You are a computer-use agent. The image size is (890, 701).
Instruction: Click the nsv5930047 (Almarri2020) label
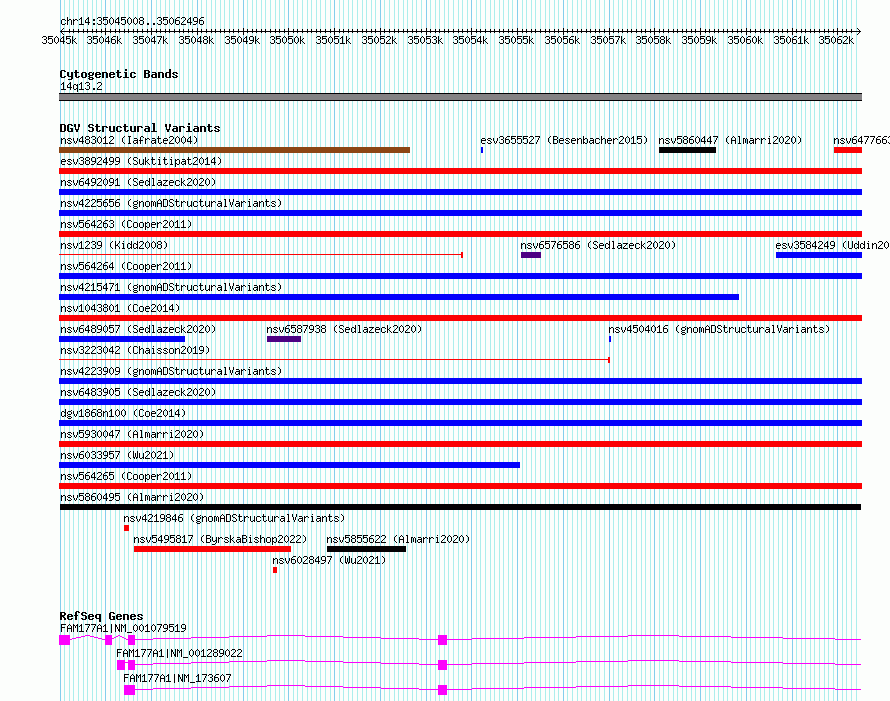pyautogui.click(x=132, y=434)
